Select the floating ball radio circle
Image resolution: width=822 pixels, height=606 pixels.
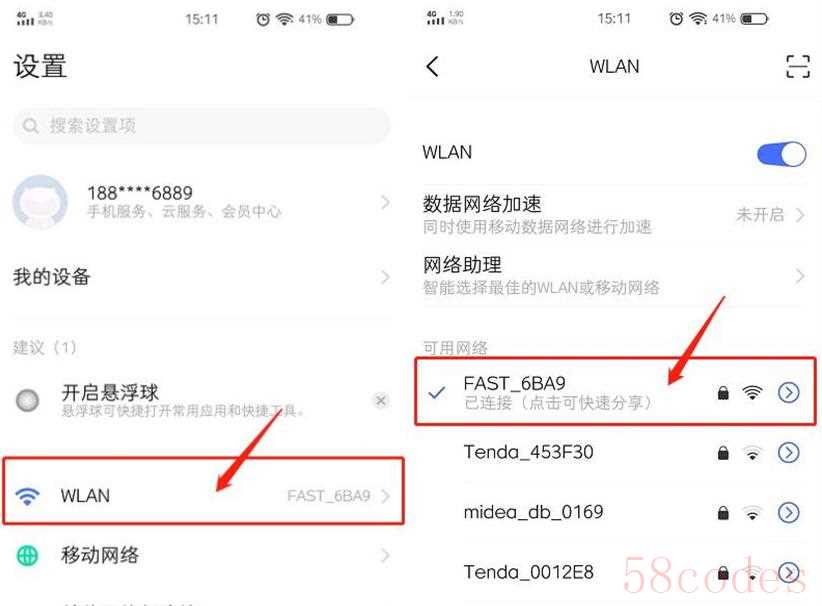(x=27, y=401)
